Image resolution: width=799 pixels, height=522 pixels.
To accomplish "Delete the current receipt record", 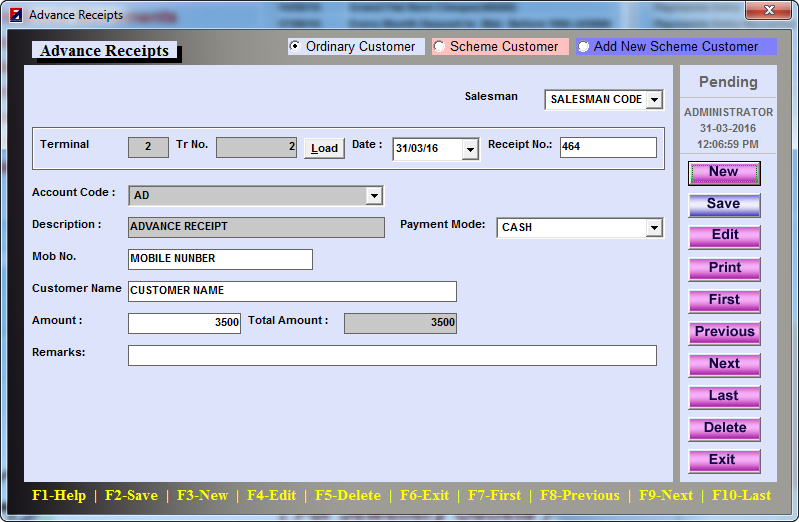I will coord(724,428).
